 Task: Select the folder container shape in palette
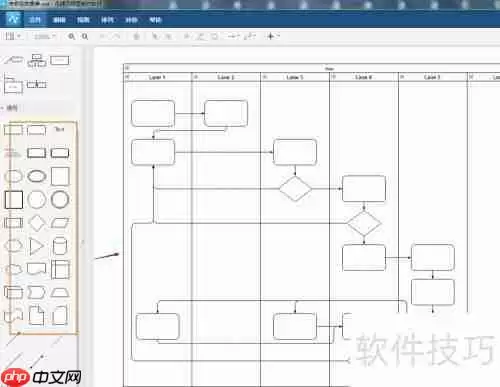point(13,84)
